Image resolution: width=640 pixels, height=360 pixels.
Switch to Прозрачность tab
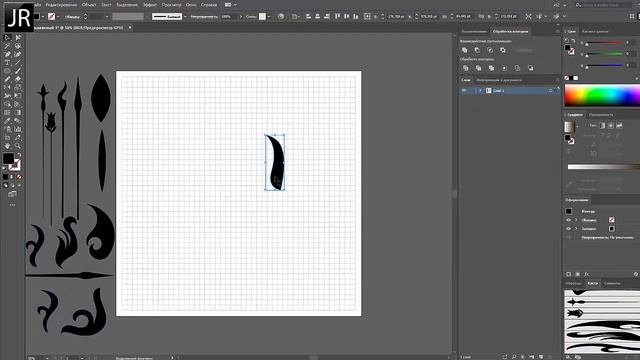(601, 115)
